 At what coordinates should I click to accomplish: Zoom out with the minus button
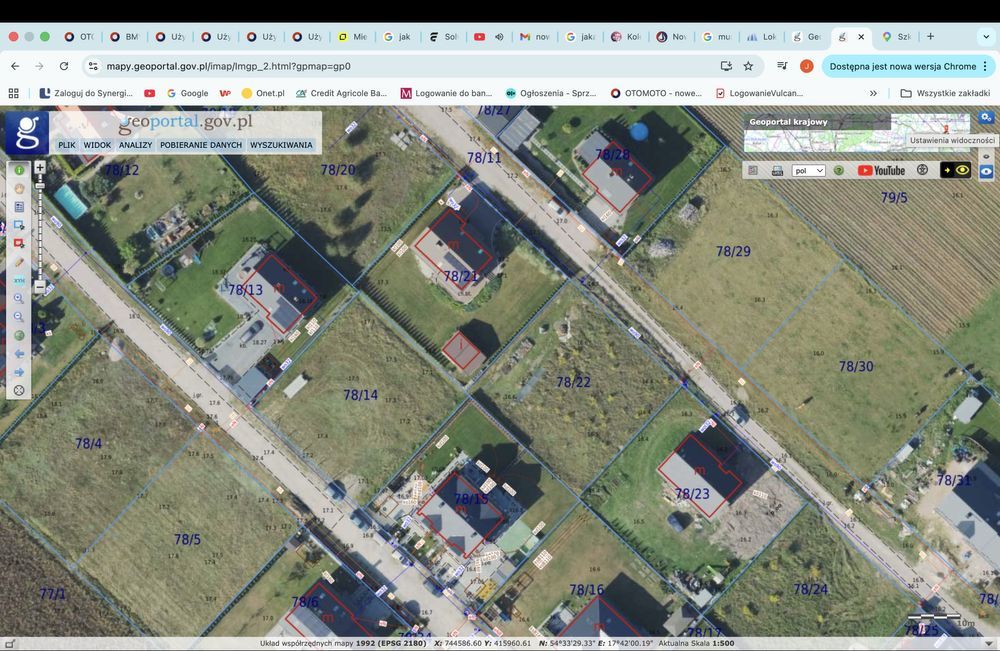(x=40, y=286)
